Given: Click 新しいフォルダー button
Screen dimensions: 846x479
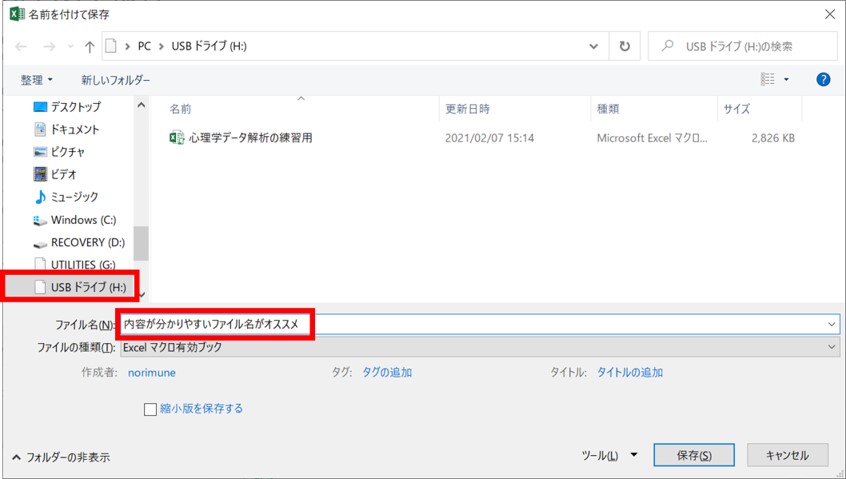Looking at the screenshot, I should [x=115, y=80].
